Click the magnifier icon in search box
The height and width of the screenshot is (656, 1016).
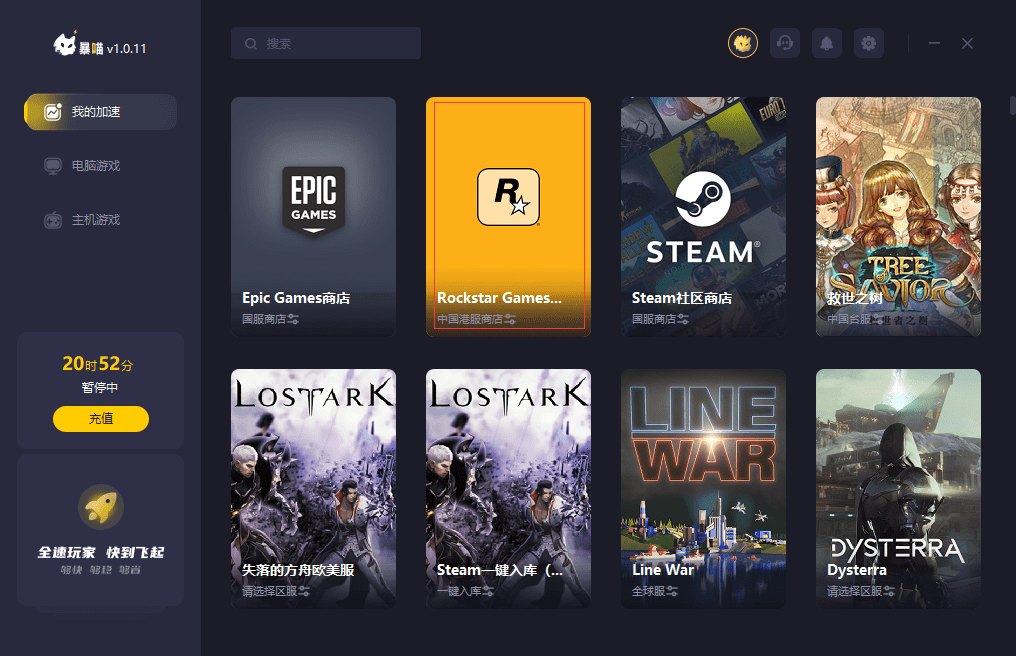coord(251,43)
